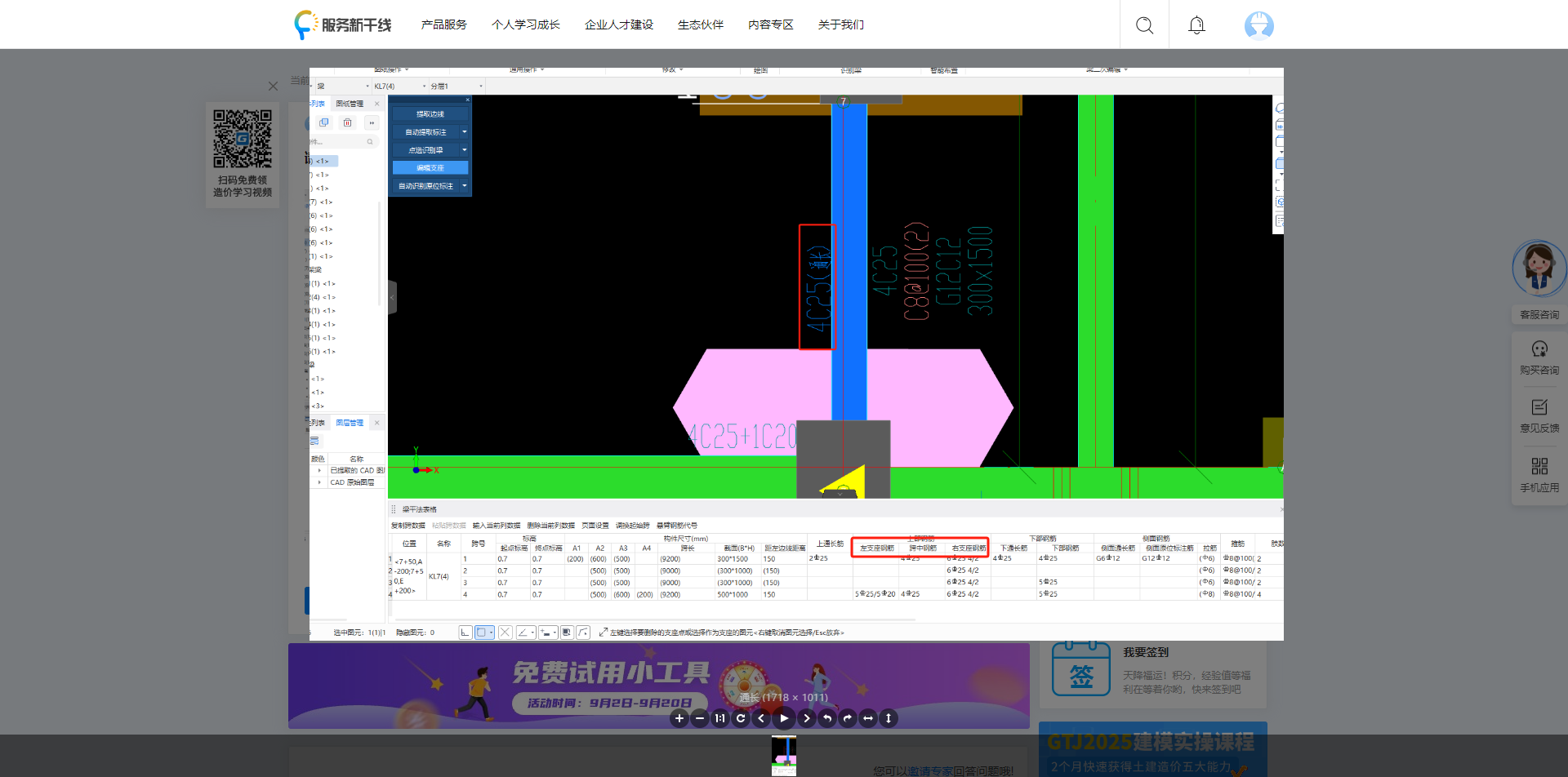Click the 服务新干线 site logo
Image resolution: width=1568 pixels, height=777 pixels.
(343, 24)
